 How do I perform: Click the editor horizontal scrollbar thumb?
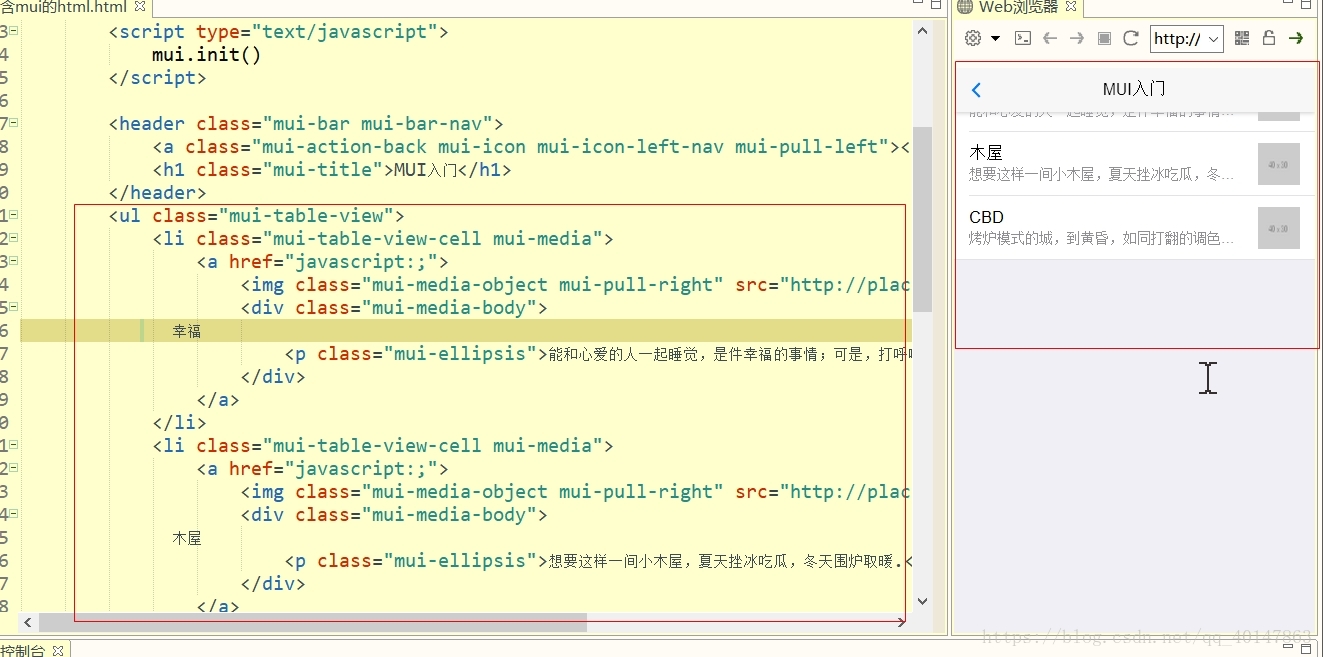pos(313,622)
